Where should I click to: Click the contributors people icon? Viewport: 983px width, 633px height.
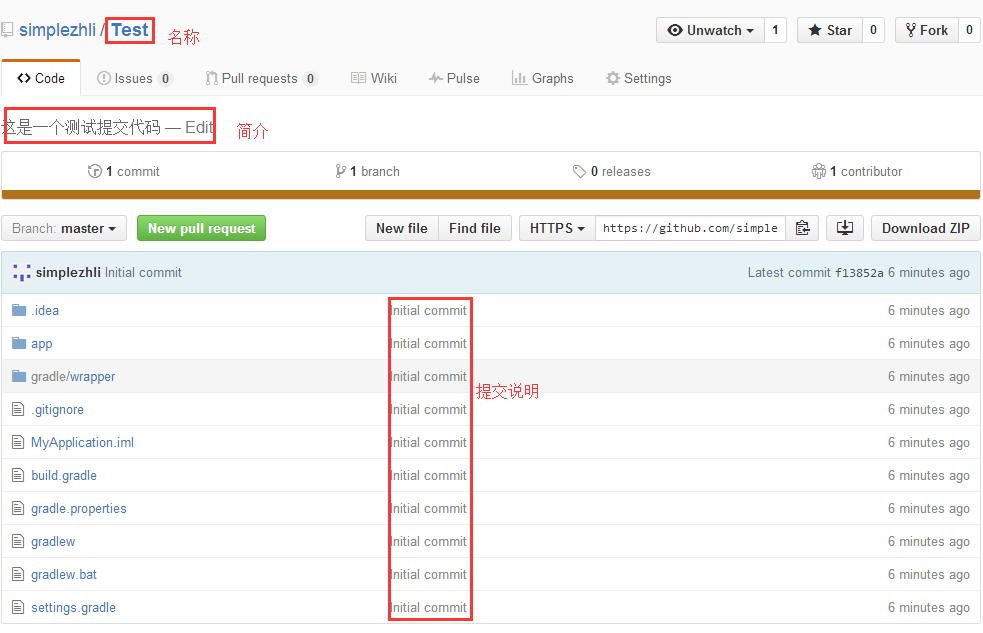click(x=819, y=171)
